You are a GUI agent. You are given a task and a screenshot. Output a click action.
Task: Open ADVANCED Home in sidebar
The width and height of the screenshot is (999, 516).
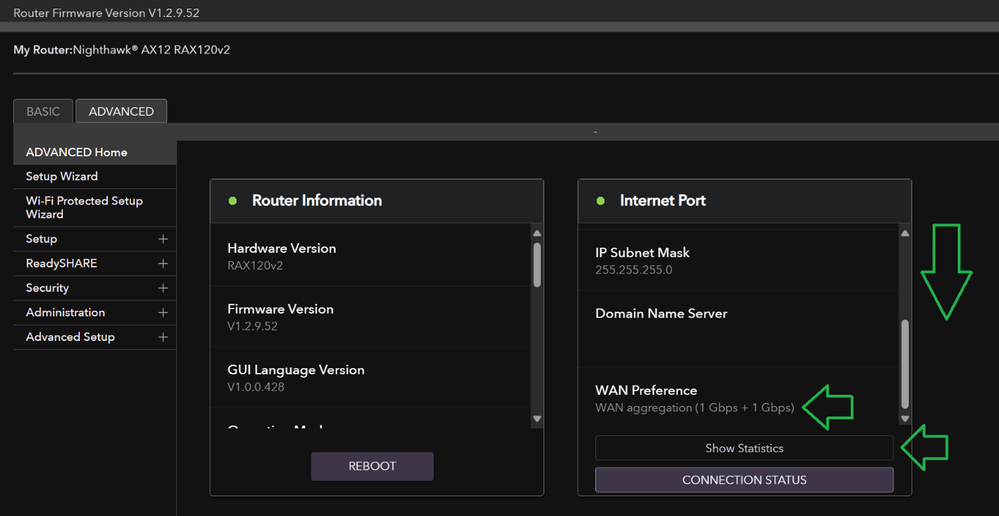coord(76,152)
